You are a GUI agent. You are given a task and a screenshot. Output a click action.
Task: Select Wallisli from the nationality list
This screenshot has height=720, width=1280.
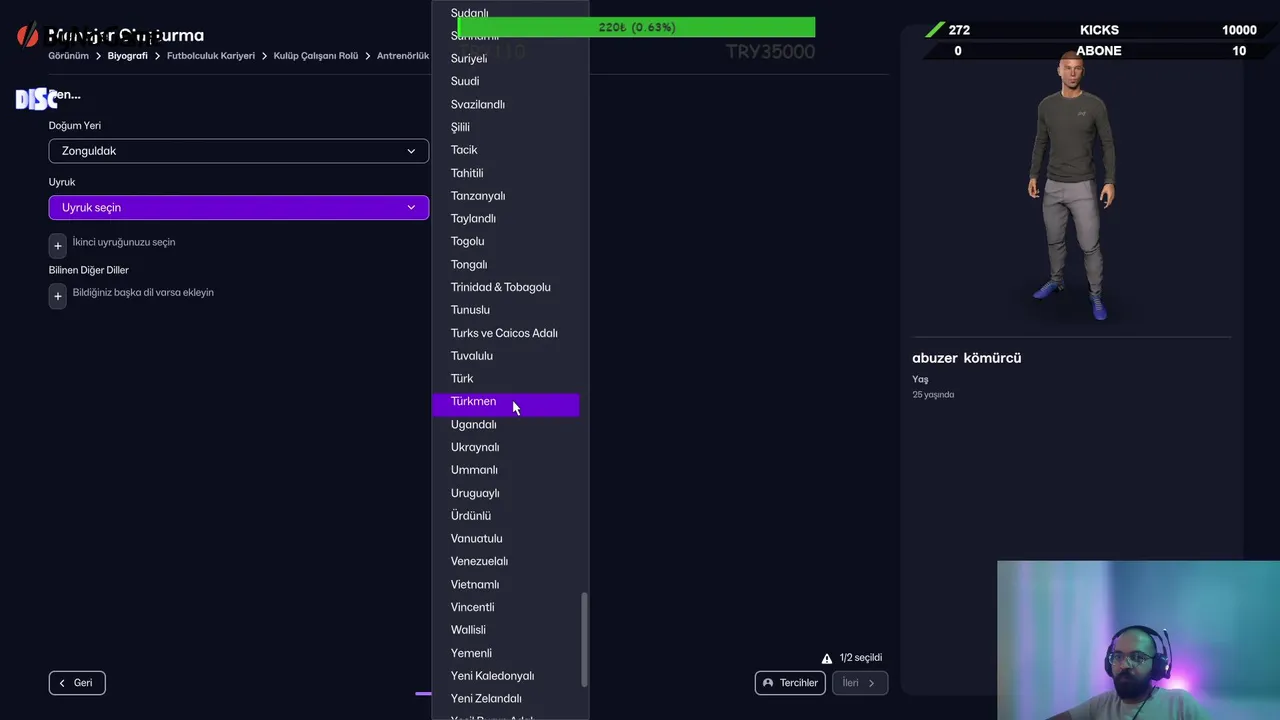(x=505, y=630)
